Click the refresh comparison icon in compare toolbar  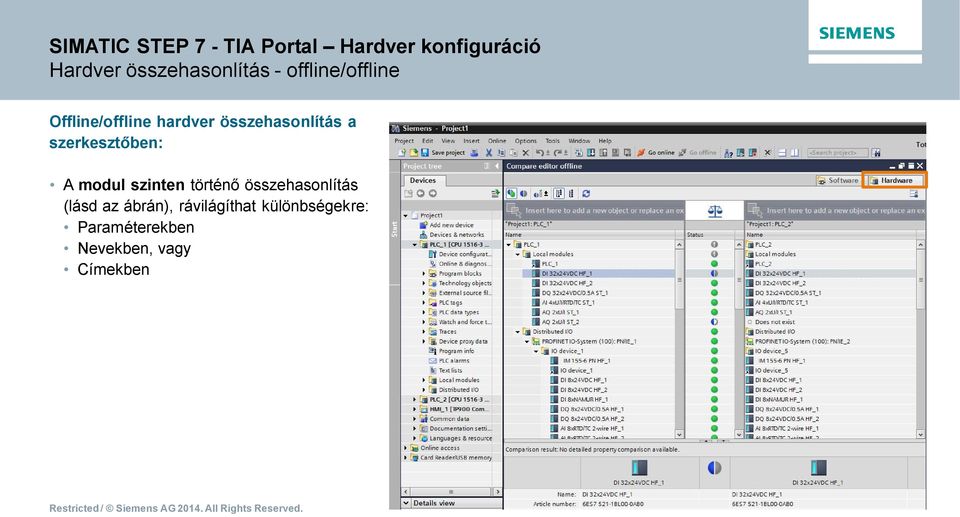point(586,194)
